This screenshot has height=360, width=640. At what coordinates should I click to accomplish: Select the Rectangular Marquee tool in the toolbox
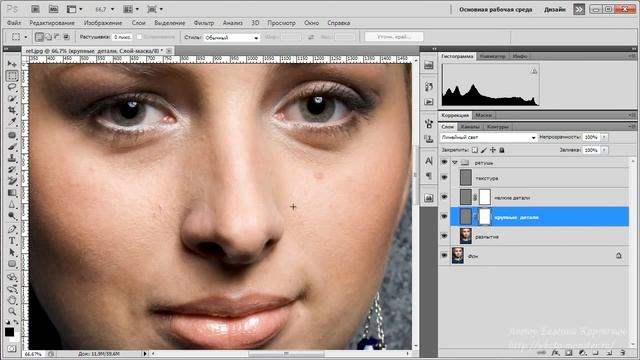click(x=12, y=76)
